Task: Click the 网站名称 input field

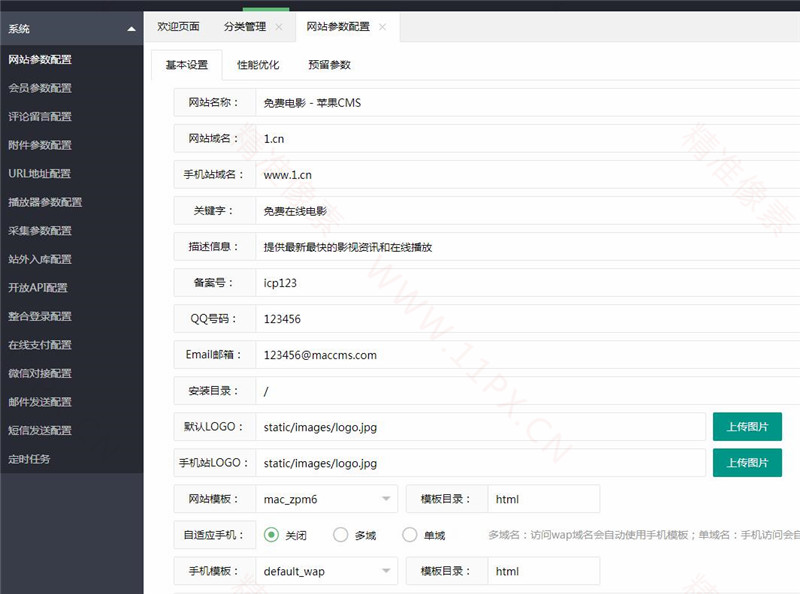Action: click(x=420, y=101)
